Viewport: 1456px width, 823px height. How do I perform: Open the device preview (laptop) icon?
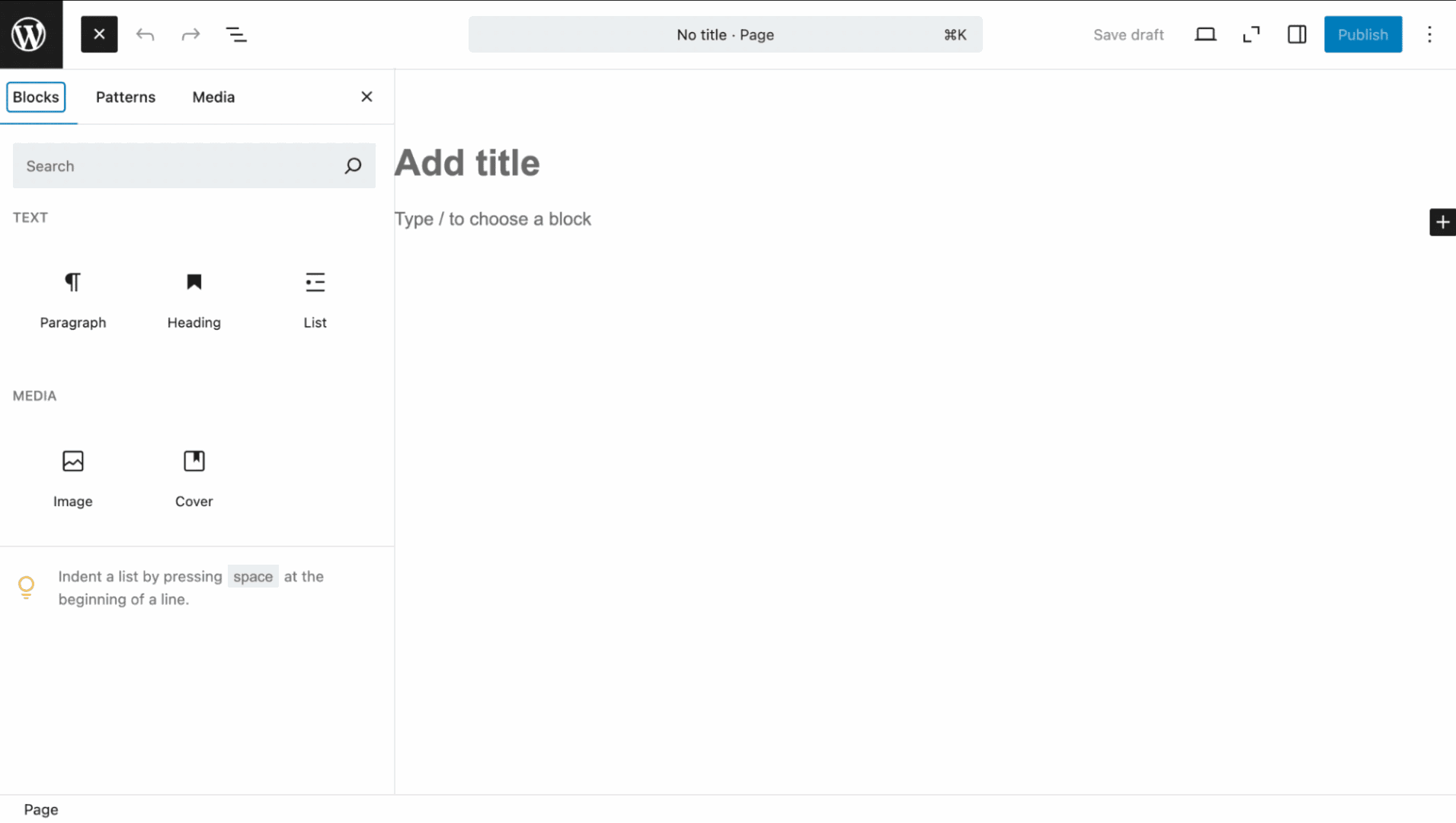click(1205, 34)
